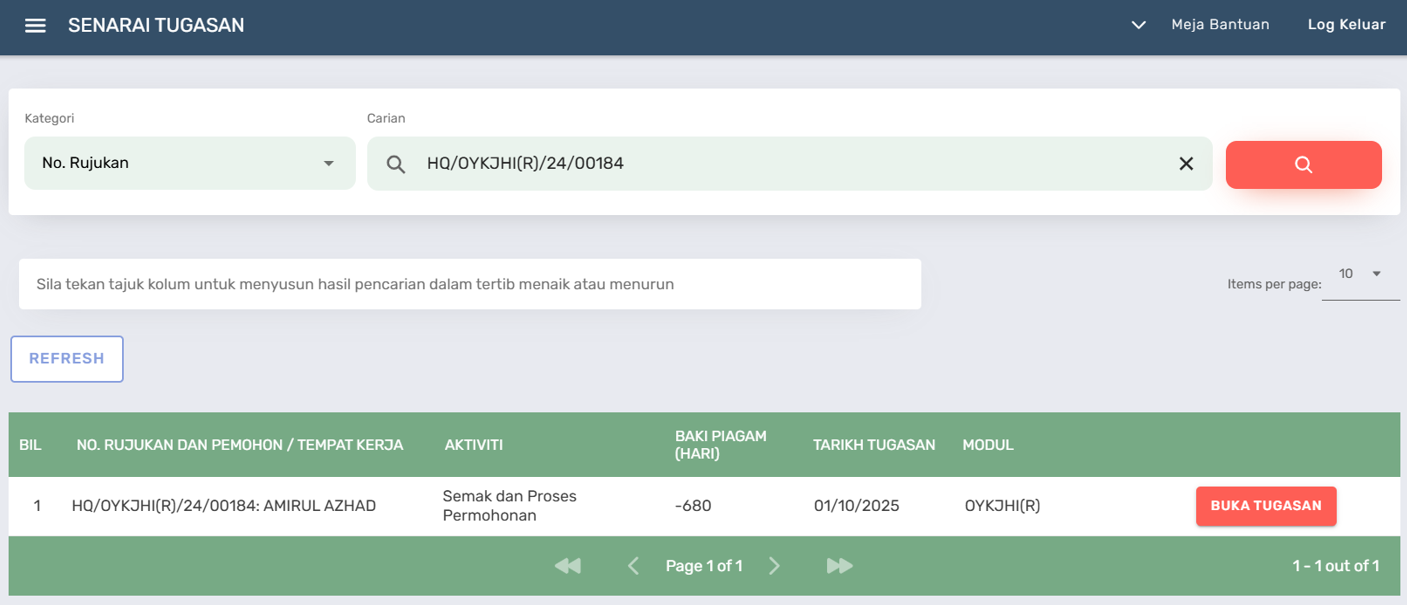This screenshot has width=1407, height=605.
Task: Sort by AKTIVITI column header
Action: tap(473, 445)
